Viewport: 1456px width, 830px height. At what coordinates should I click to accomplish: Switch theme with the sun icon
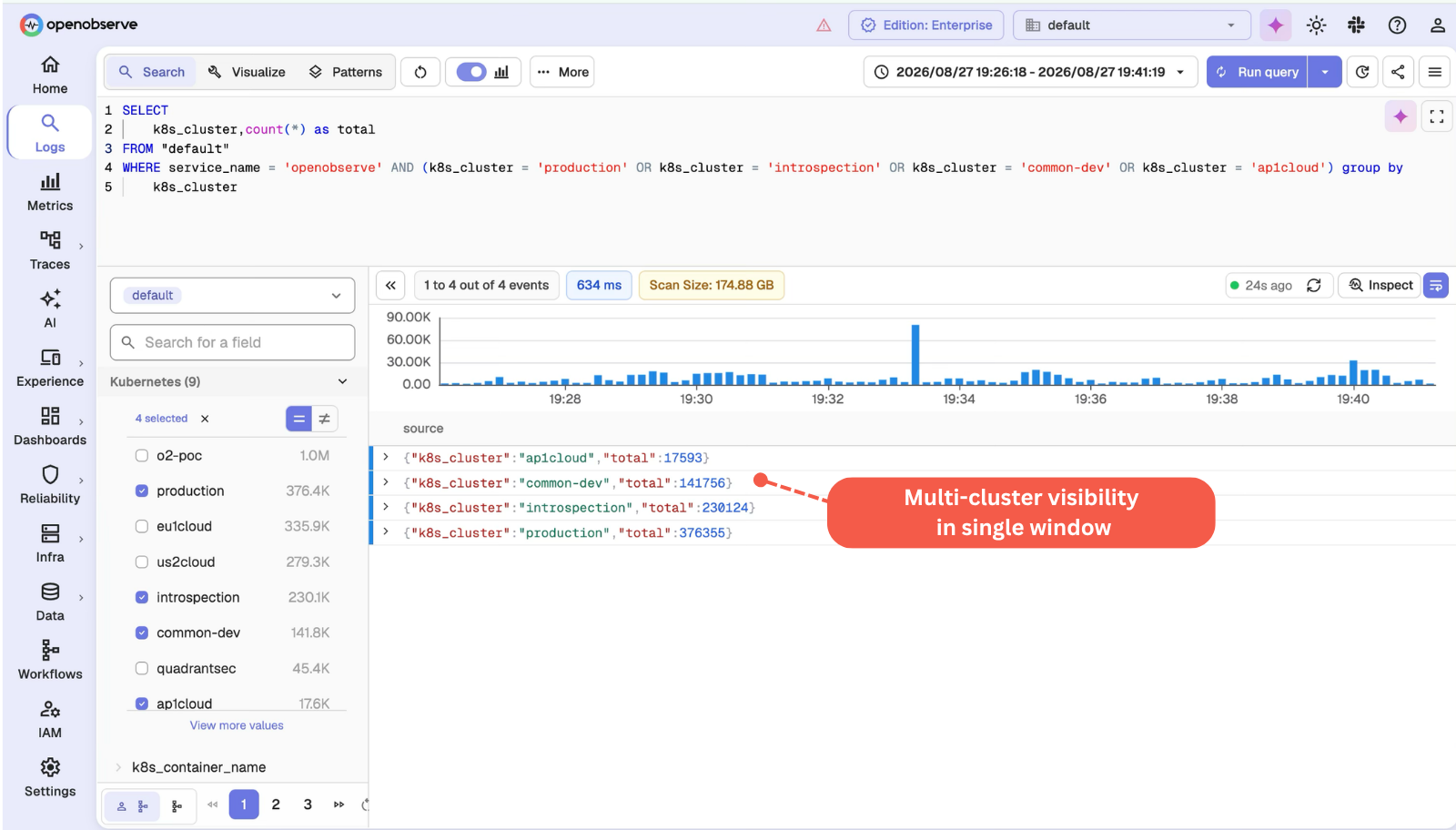[1316, 25]
